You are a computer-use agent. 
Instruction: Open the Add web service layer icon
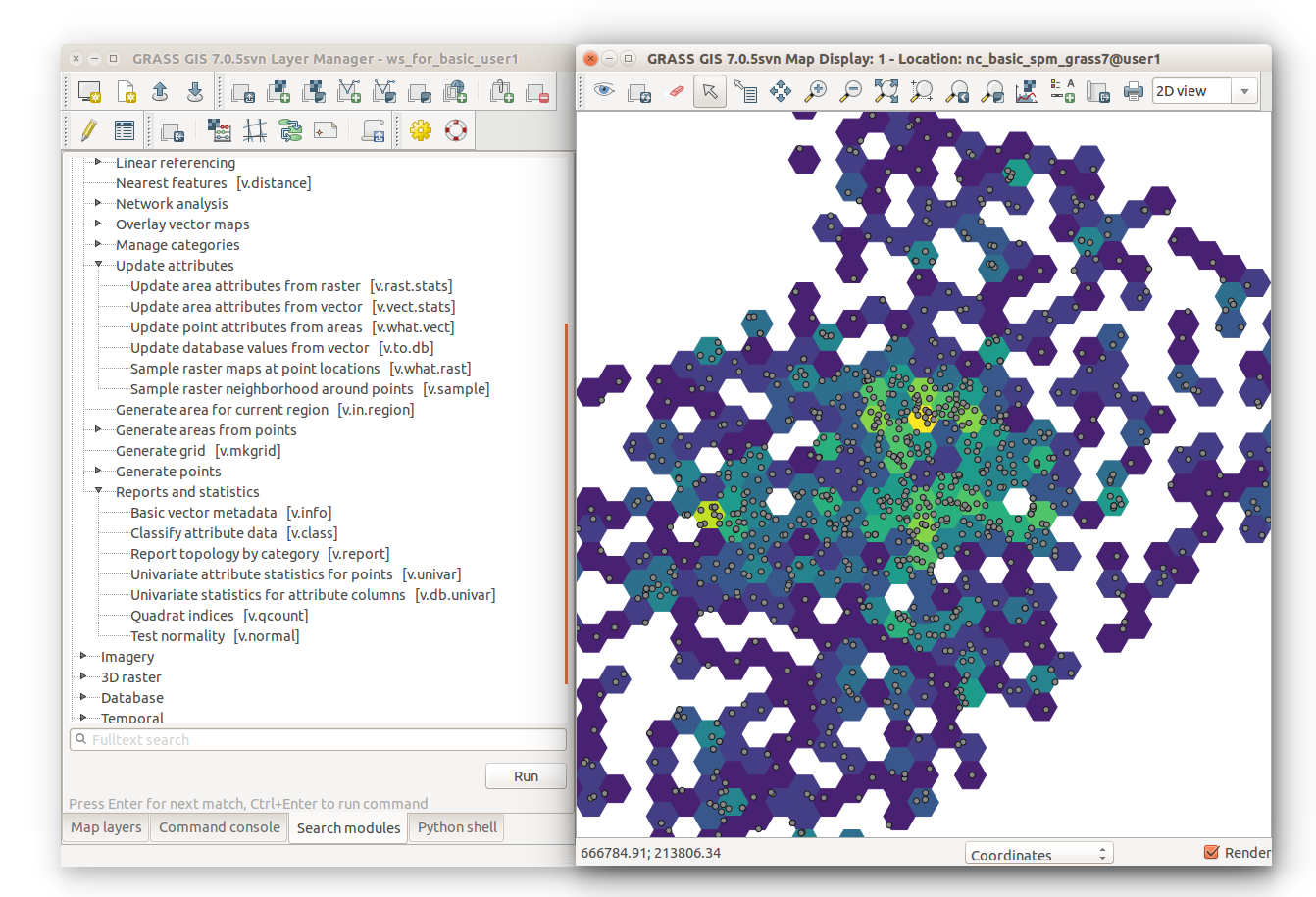pyautogui.click(x=455, y=92)
